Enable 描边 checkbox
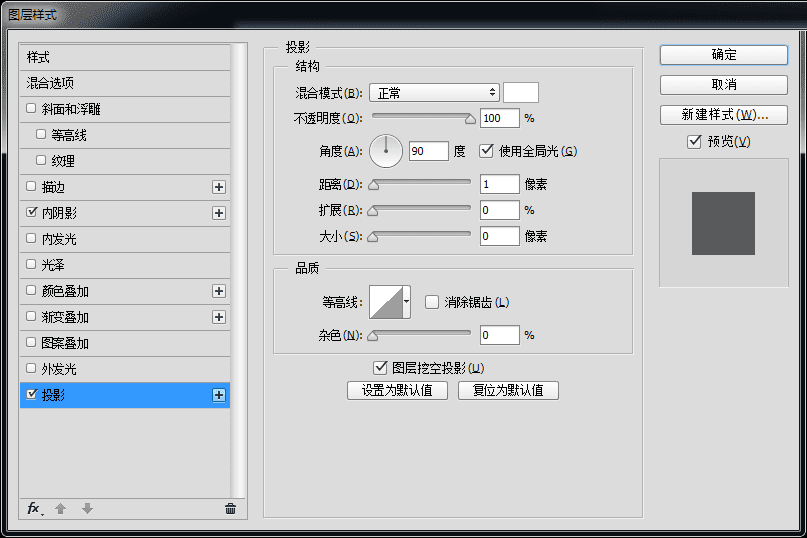Viewport: 807px width, 538px height. tap(31, 186)
